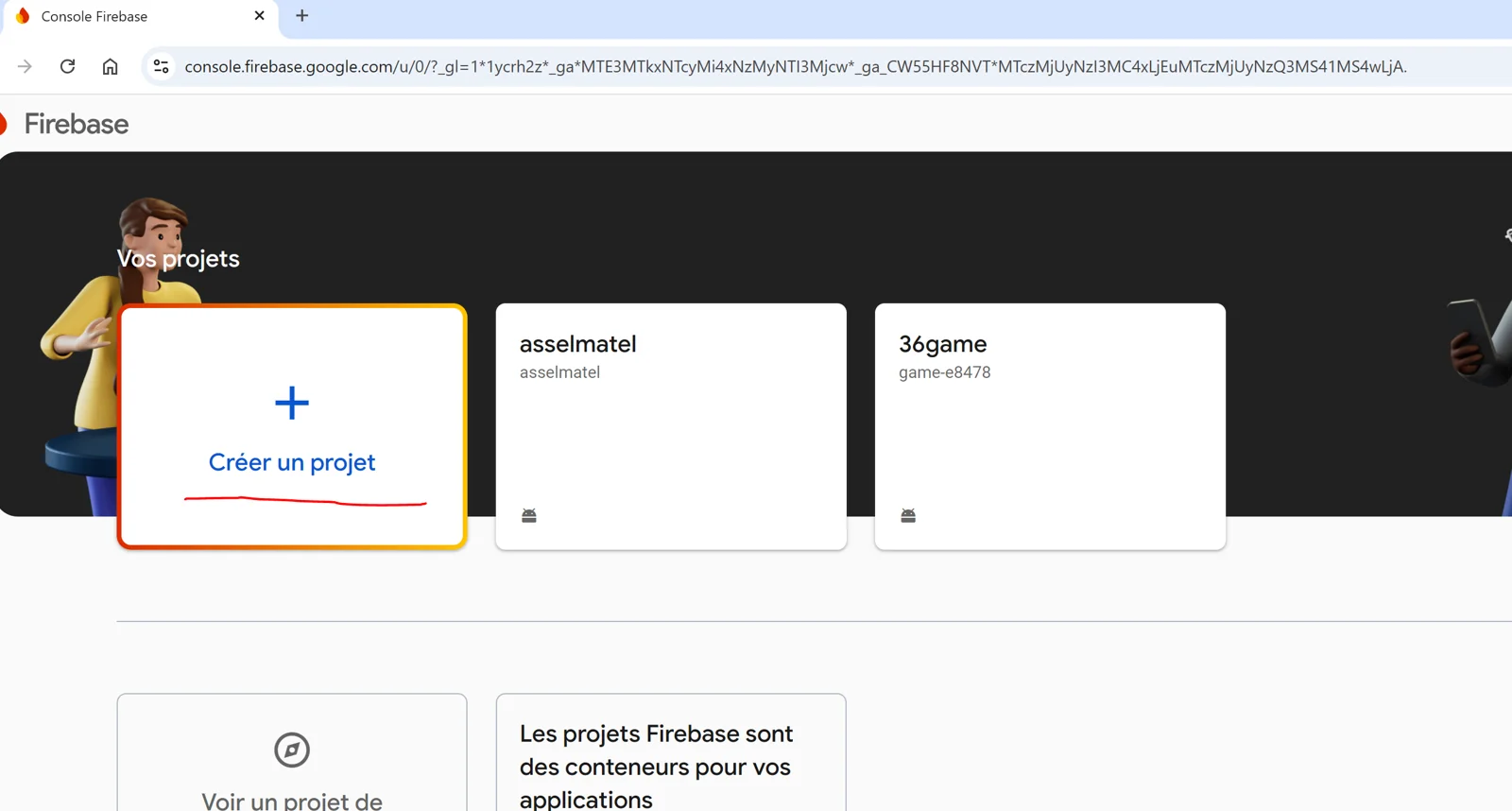
Task: Click 'Les projets Firebase sont des conteneurs' heading
Action: tap(657, 766)
